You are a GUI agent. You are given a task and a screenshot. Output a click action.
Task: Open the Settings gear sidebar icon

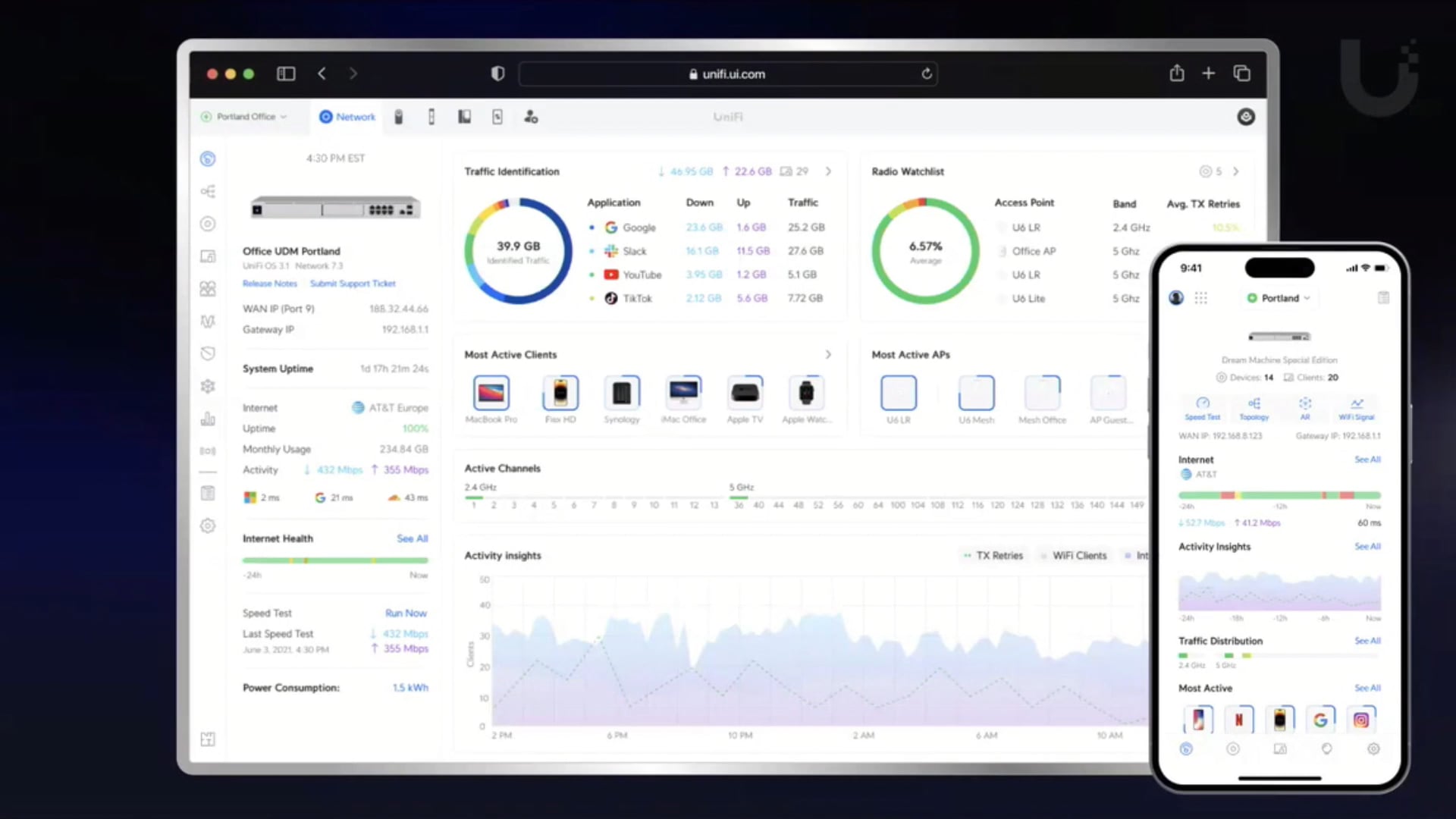coord(208,526)
